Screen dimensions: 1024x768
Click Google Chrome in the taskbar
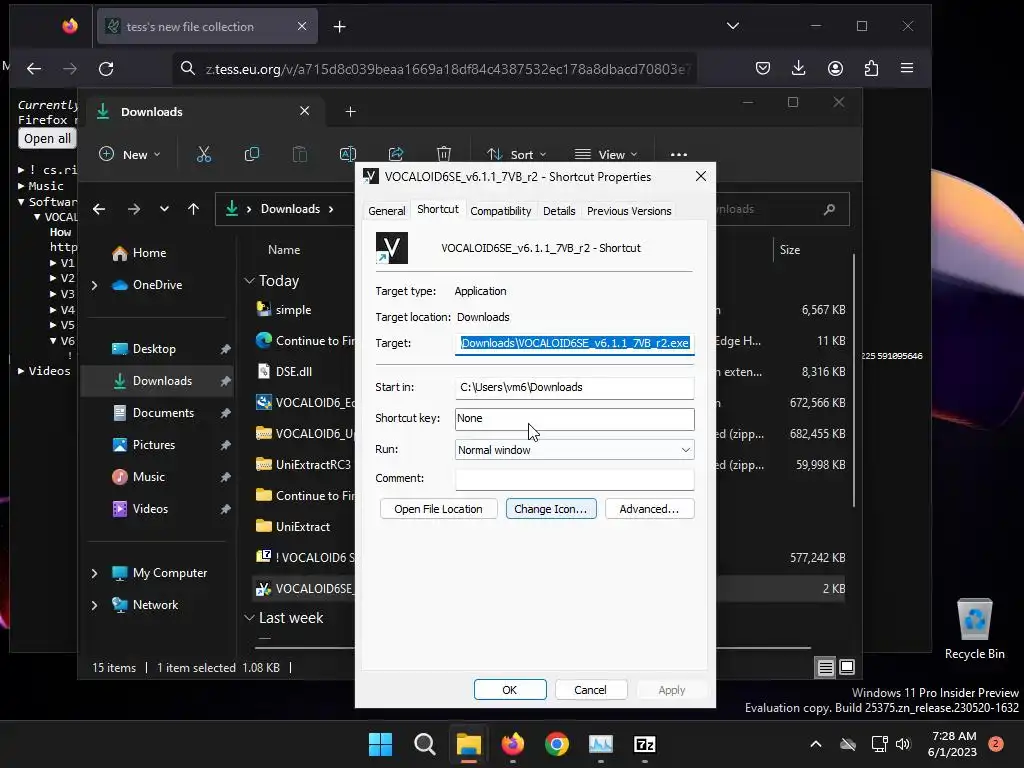(556, 744)
